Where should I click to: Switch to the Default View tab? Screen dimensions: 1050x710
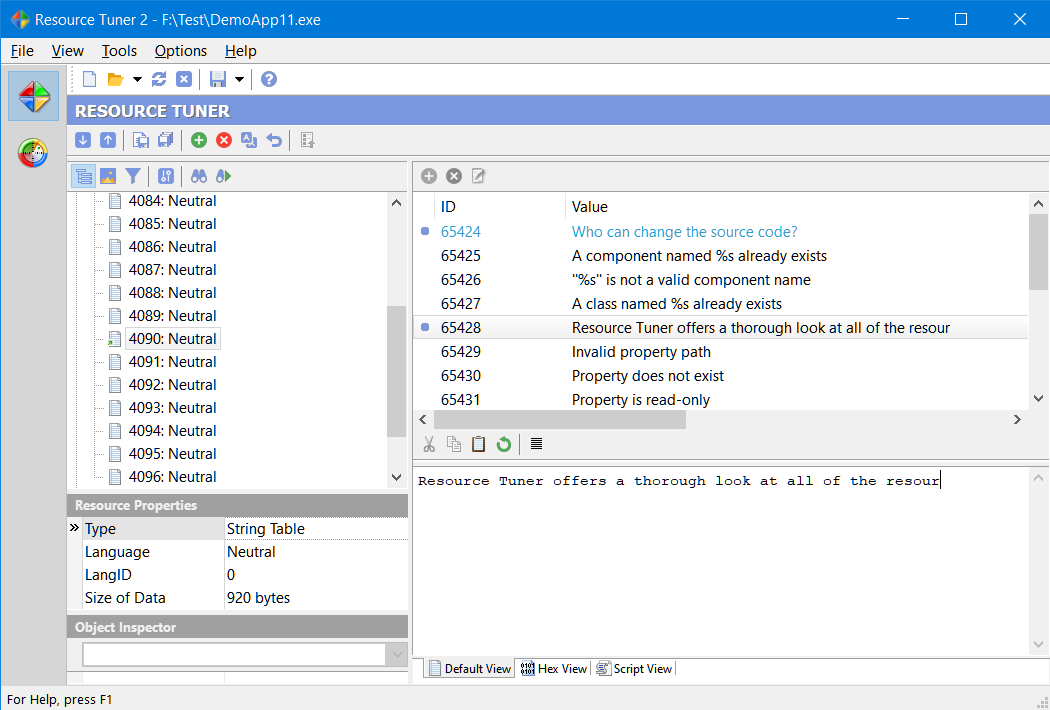pyautogui.click(x=470, y=668)
